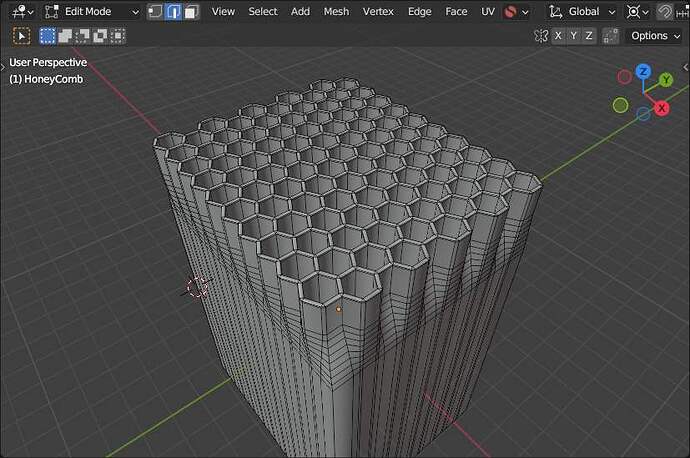Toggle Y axis mirror
The width and height of the screenshot is (690, 458).
click(x=573, y=36)
